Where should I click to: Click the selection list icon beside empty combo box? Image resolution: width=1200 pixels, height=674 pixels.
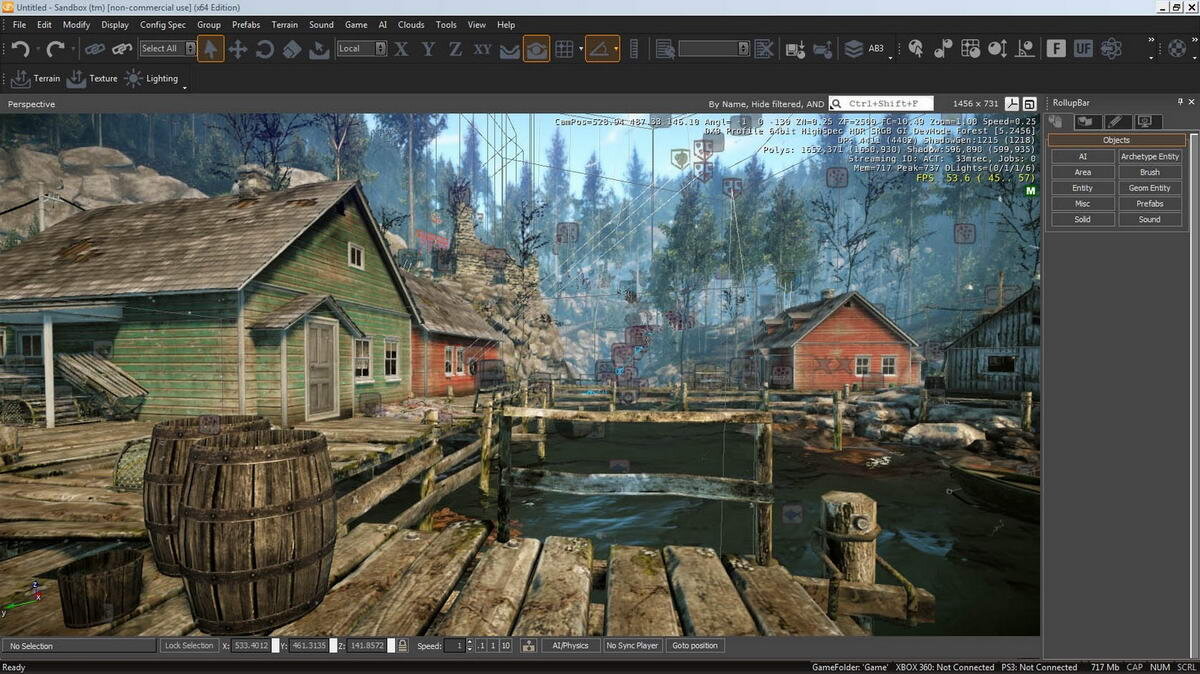[666, 48]
